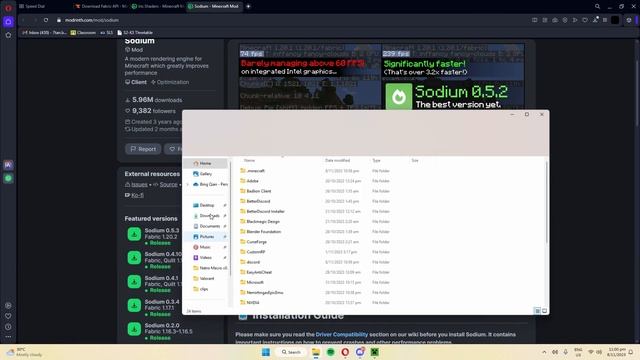This screenshot has height=360, width=640.
Task: Switch to Download Fabric API tab
Action: coord(101,6)
